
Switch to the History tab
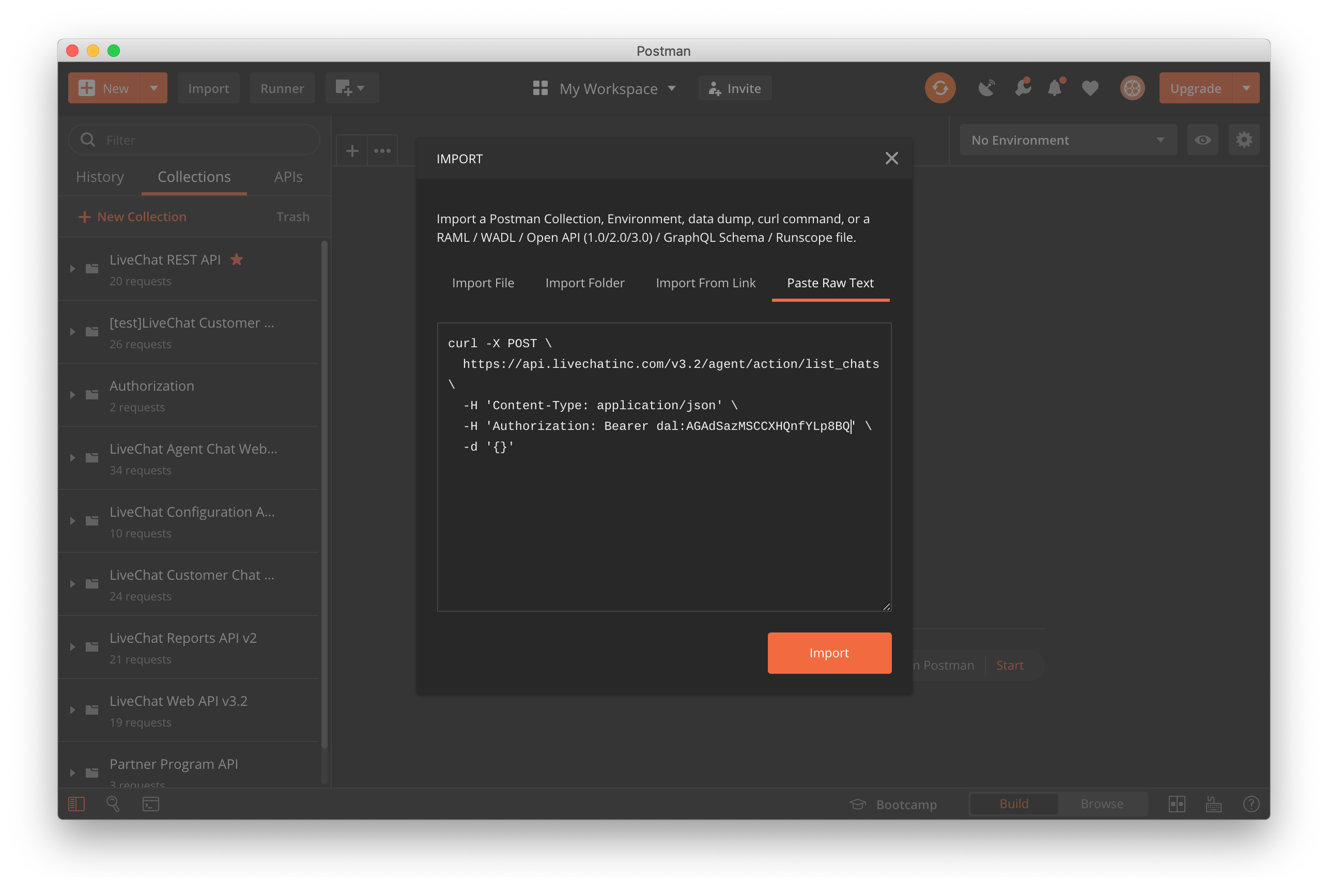pos(100,177)
